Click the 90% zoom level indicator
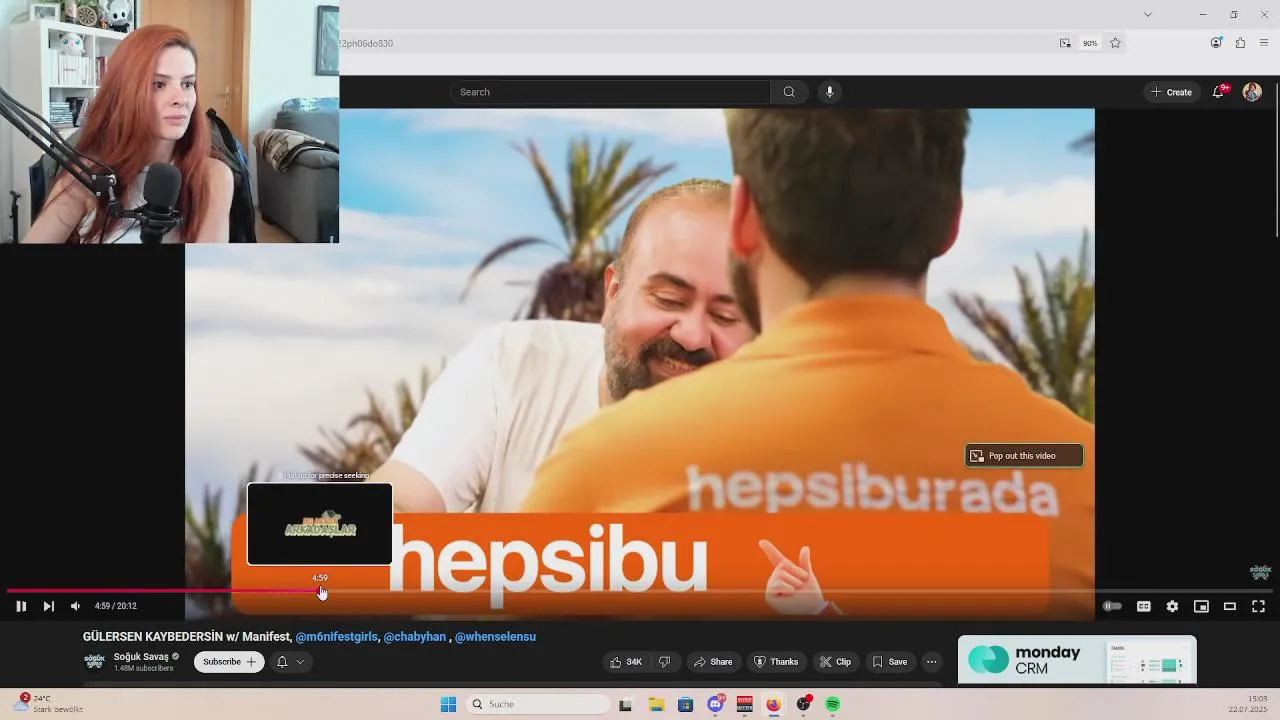The image size is (1280, 720). pos(1090,43)
